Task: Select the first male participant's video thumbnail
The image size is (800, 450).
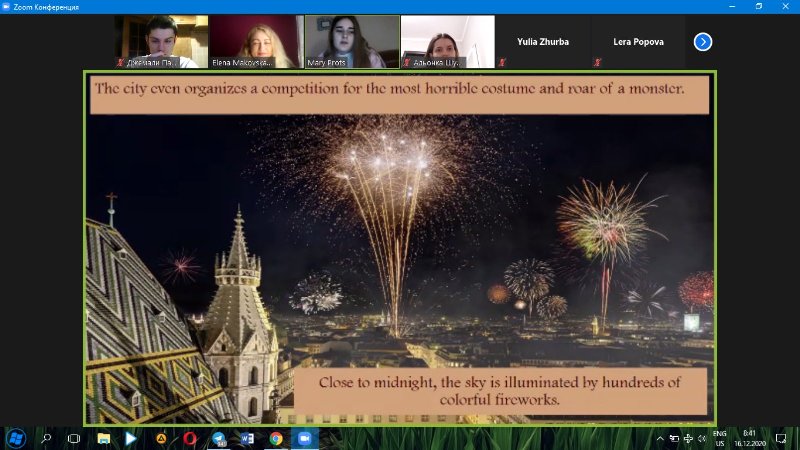Action: click(x=161, y=41)
